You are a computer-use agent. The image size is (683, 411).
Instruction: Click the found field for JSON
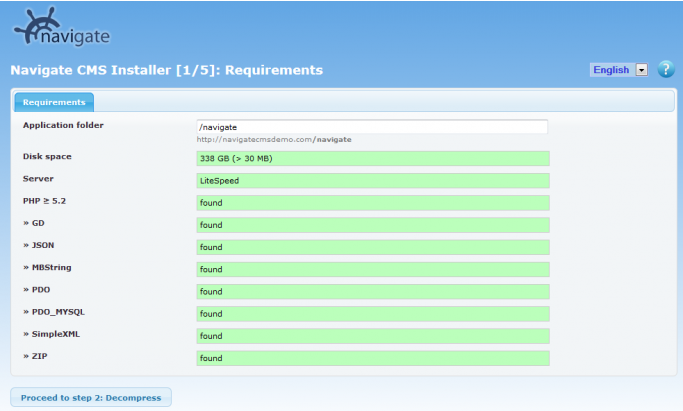(373, 247)
